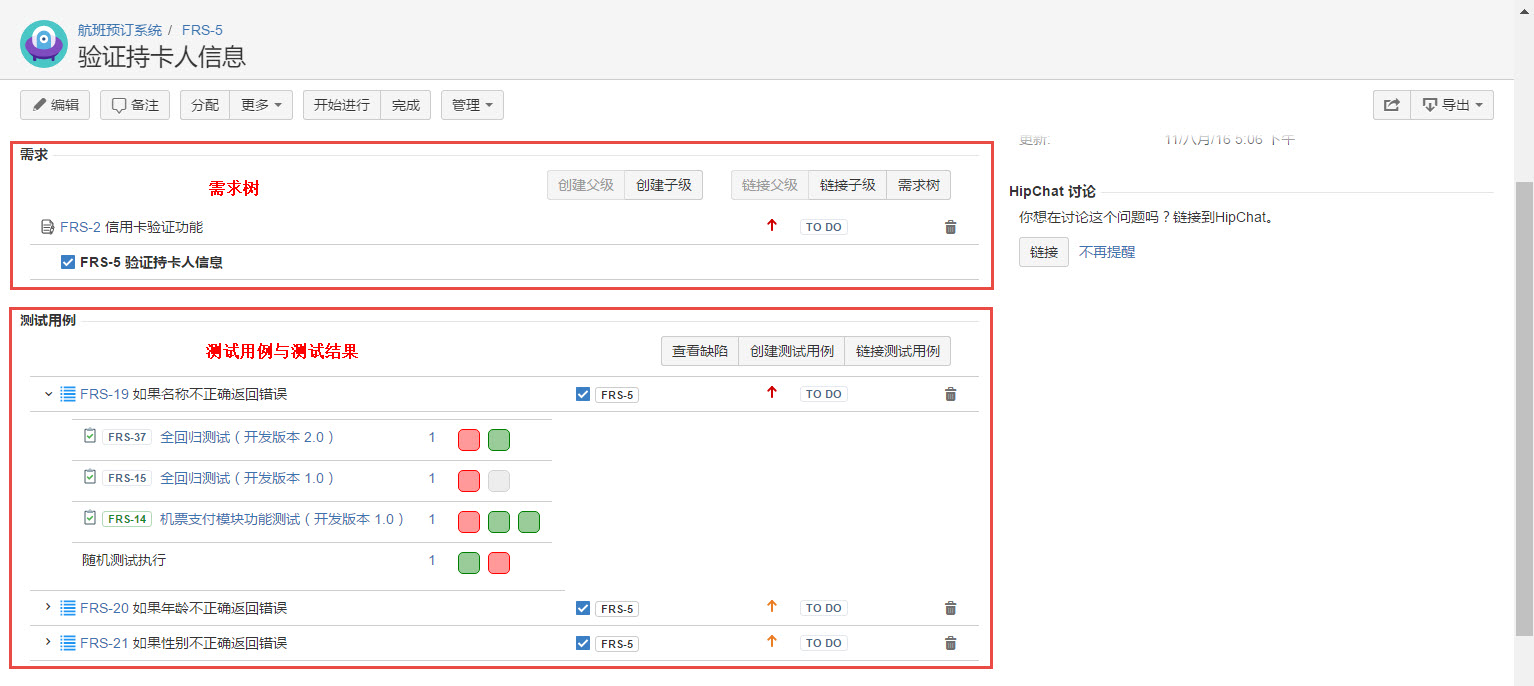Open 机票支付模块功能测试 test plan link
Image resolution: width=1534 pixels, height=686 pixels.
pyautogui.click(x=283, y=519)
